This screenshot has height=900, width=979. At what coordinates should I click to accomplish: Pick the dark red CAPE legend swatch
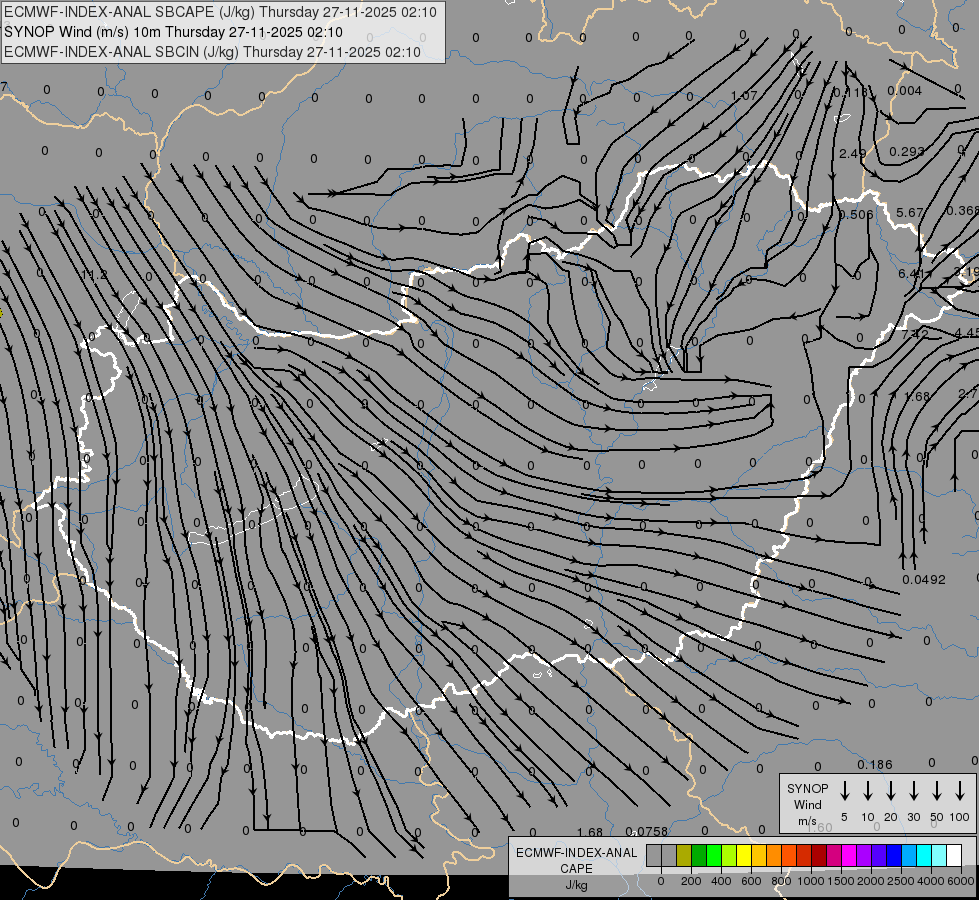pyautogui.click(x=819, y=855)
